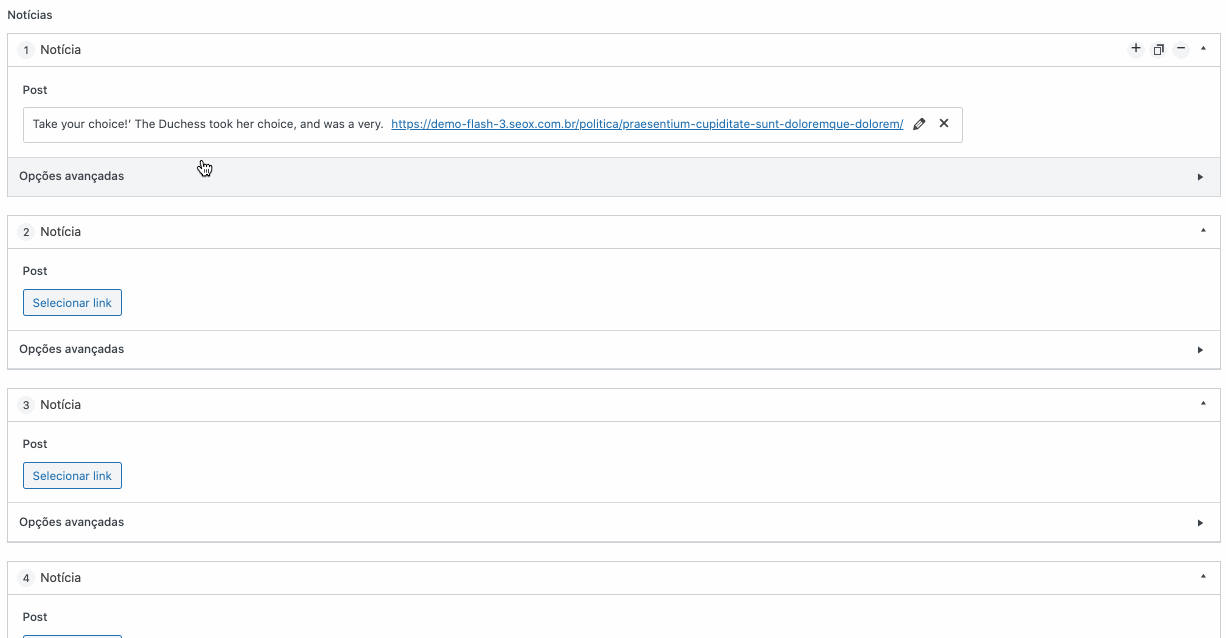Click the row number 3 handle of Notícia
Viewport: 1226px width, 638px height.
tap(26, 405)
